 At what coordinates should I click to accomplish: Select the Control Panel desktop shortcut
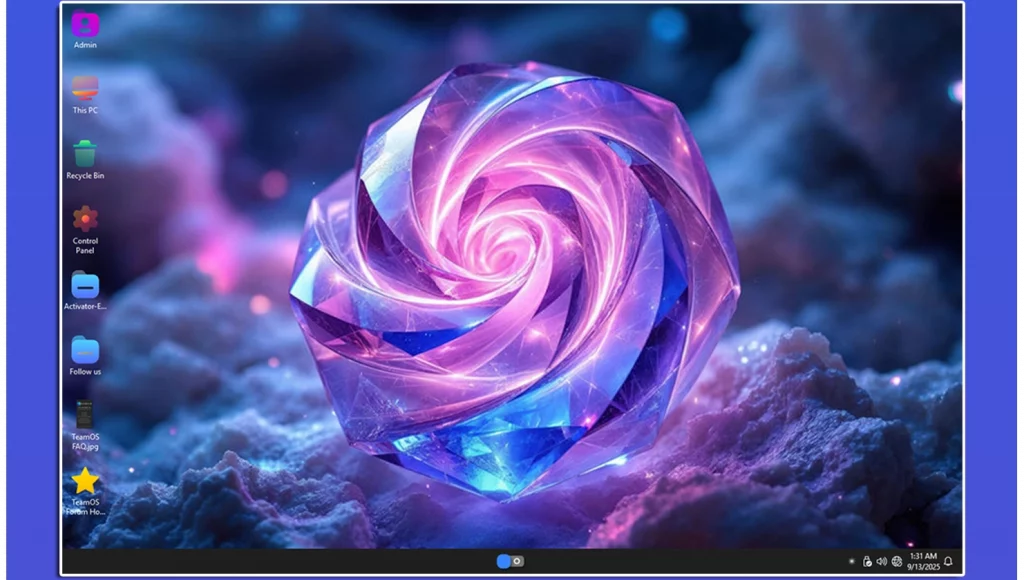pos(85,219)
